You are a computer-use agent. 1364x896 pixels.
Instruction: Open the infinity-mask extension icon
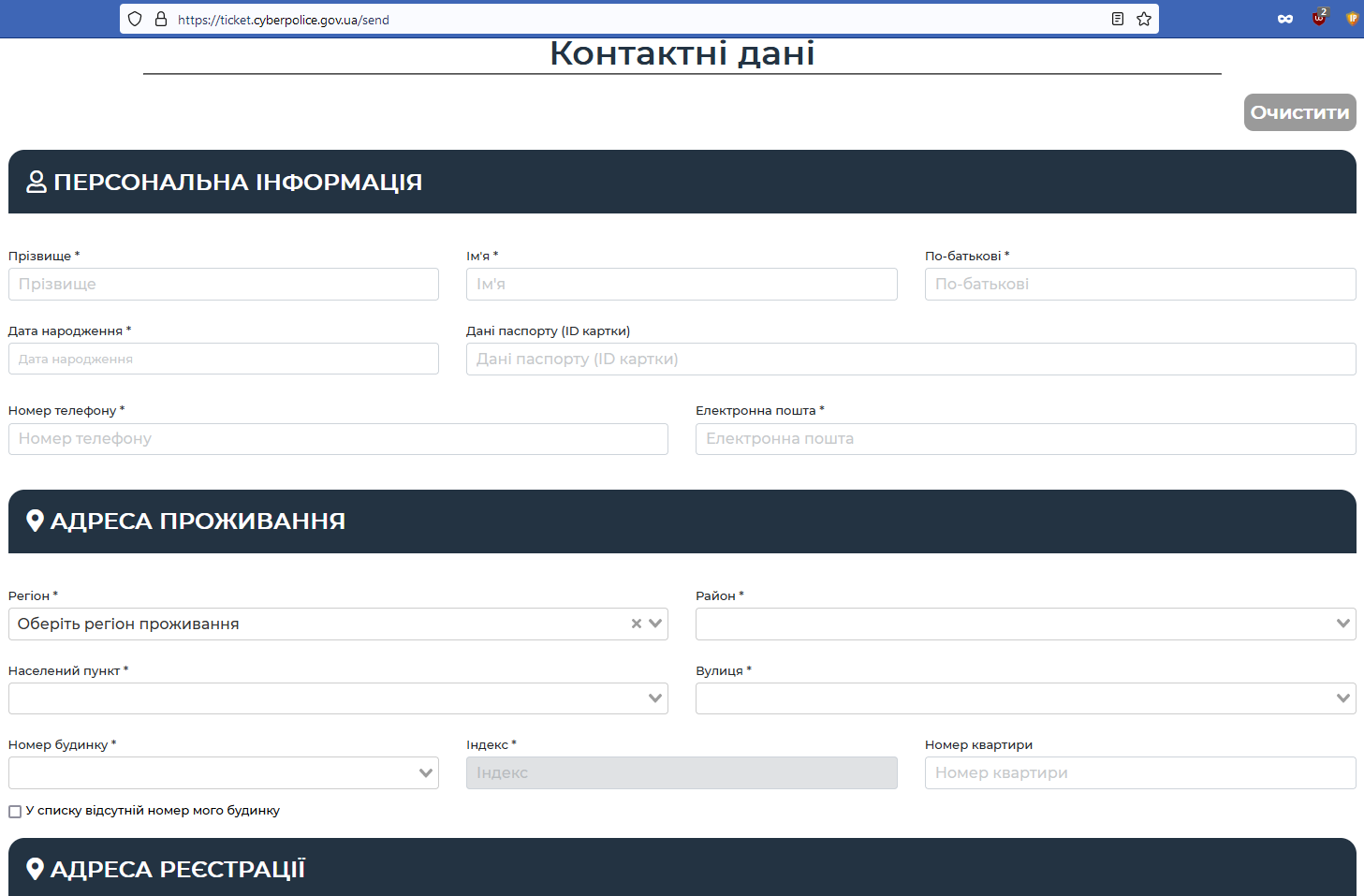pos(1285,19)
